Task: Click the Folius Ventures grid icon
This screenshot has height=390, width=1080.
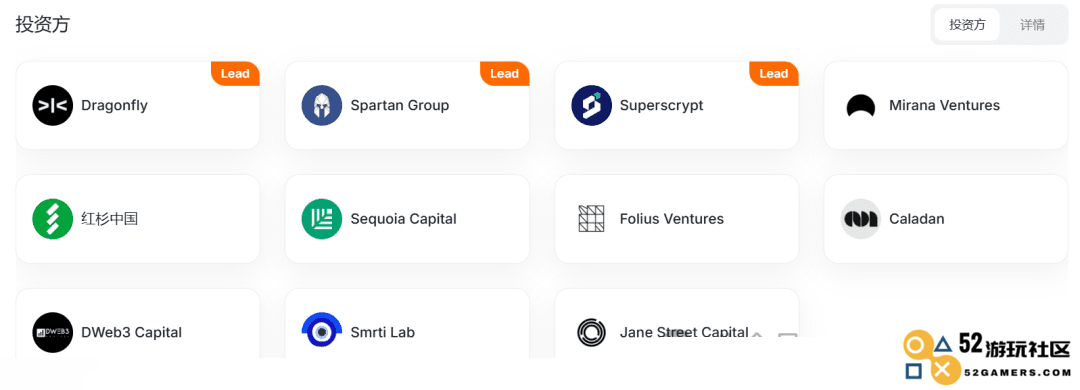Action: [x=591, y=219]
